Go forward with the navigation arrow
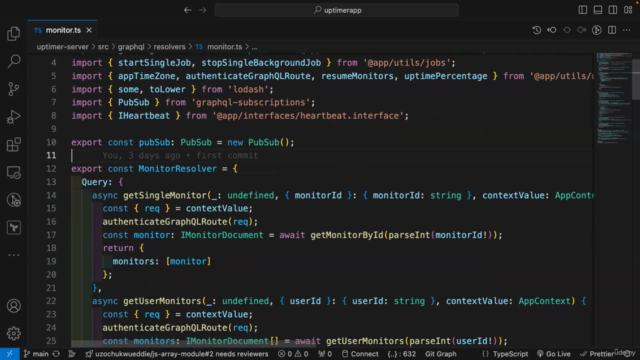The height and width of the screenshot is (360, 640). coord(202,10)
